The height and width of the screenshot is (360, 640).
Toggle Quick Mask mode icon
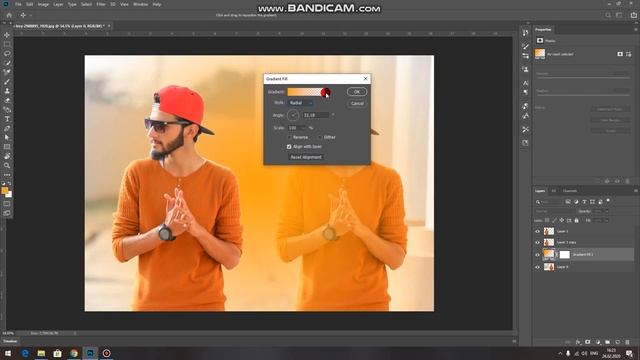[7, 204]
